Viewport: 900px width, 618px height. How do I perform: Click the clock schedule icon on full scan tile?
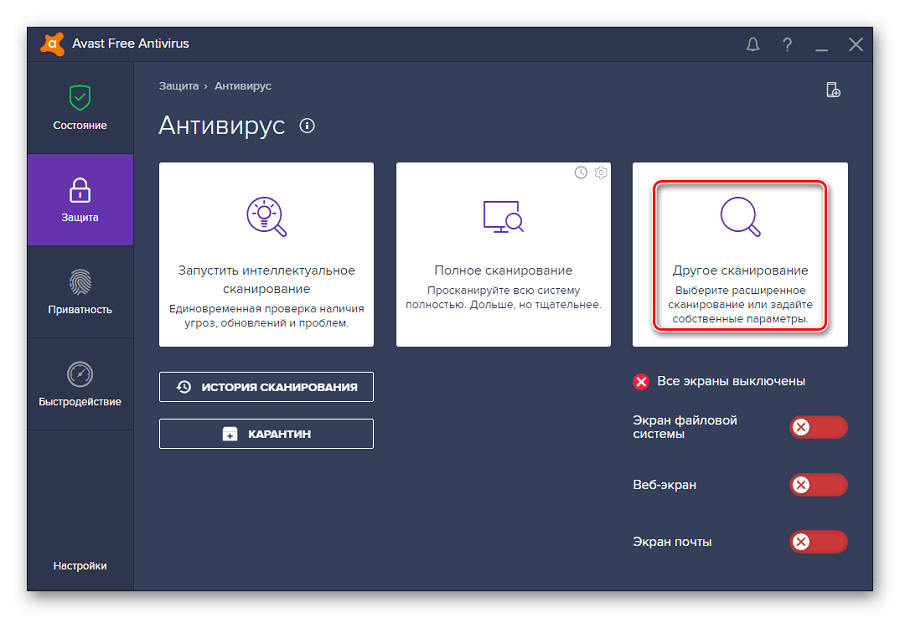coord(581,173)
